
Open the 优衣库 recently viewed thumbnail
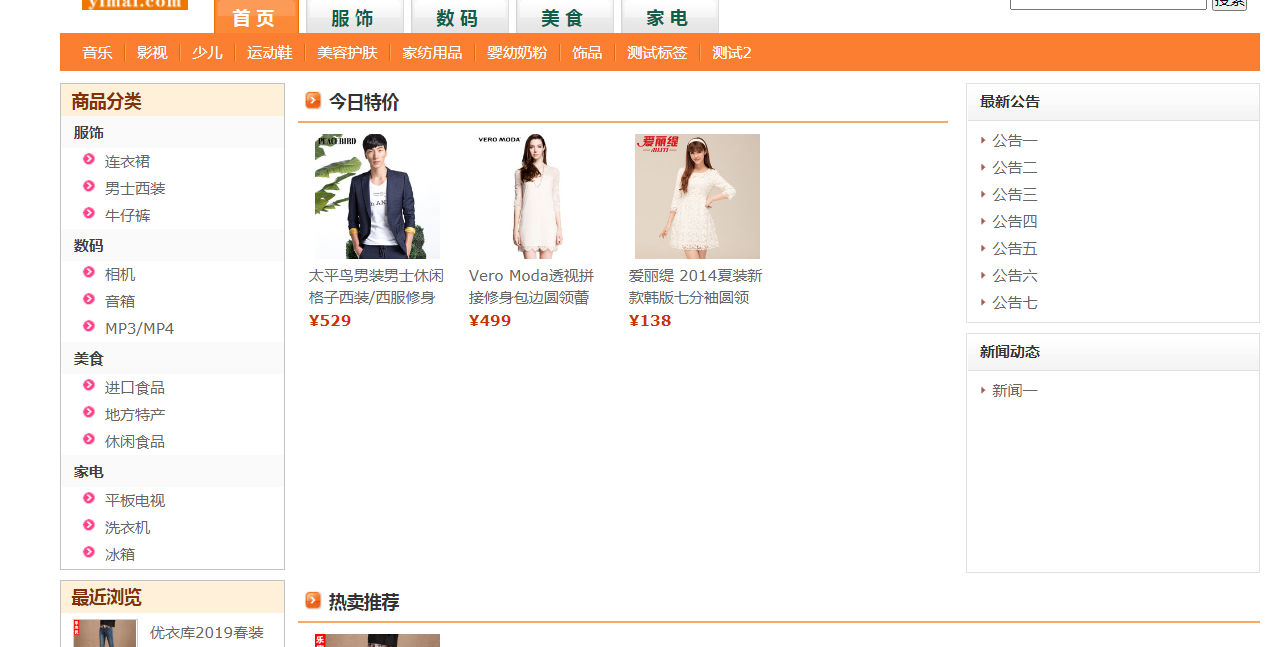click(x=105, y=633)
